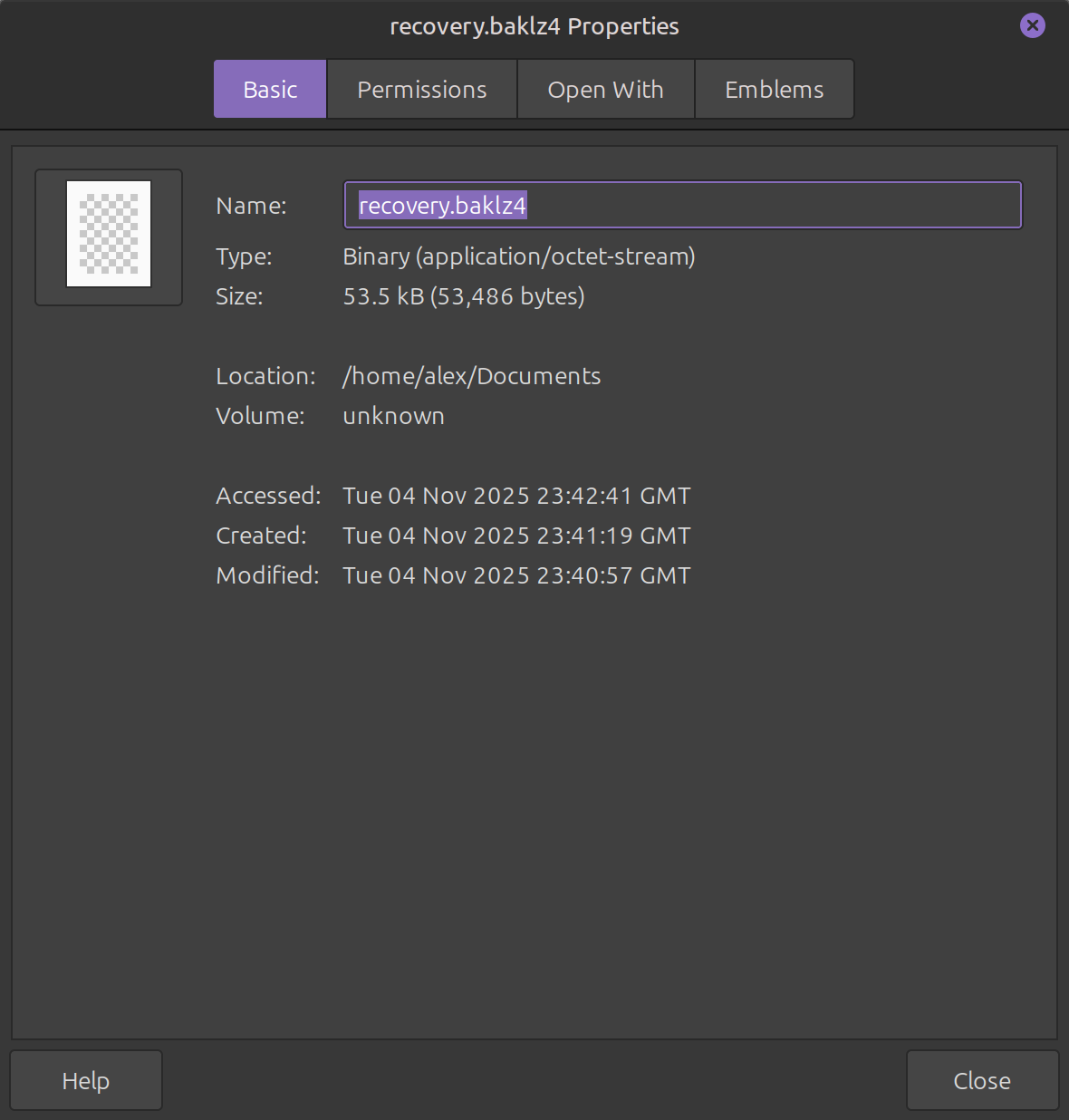Screen dimensions: 1069x1120
Task: Click the Location: label
Action: click(265, 376)
